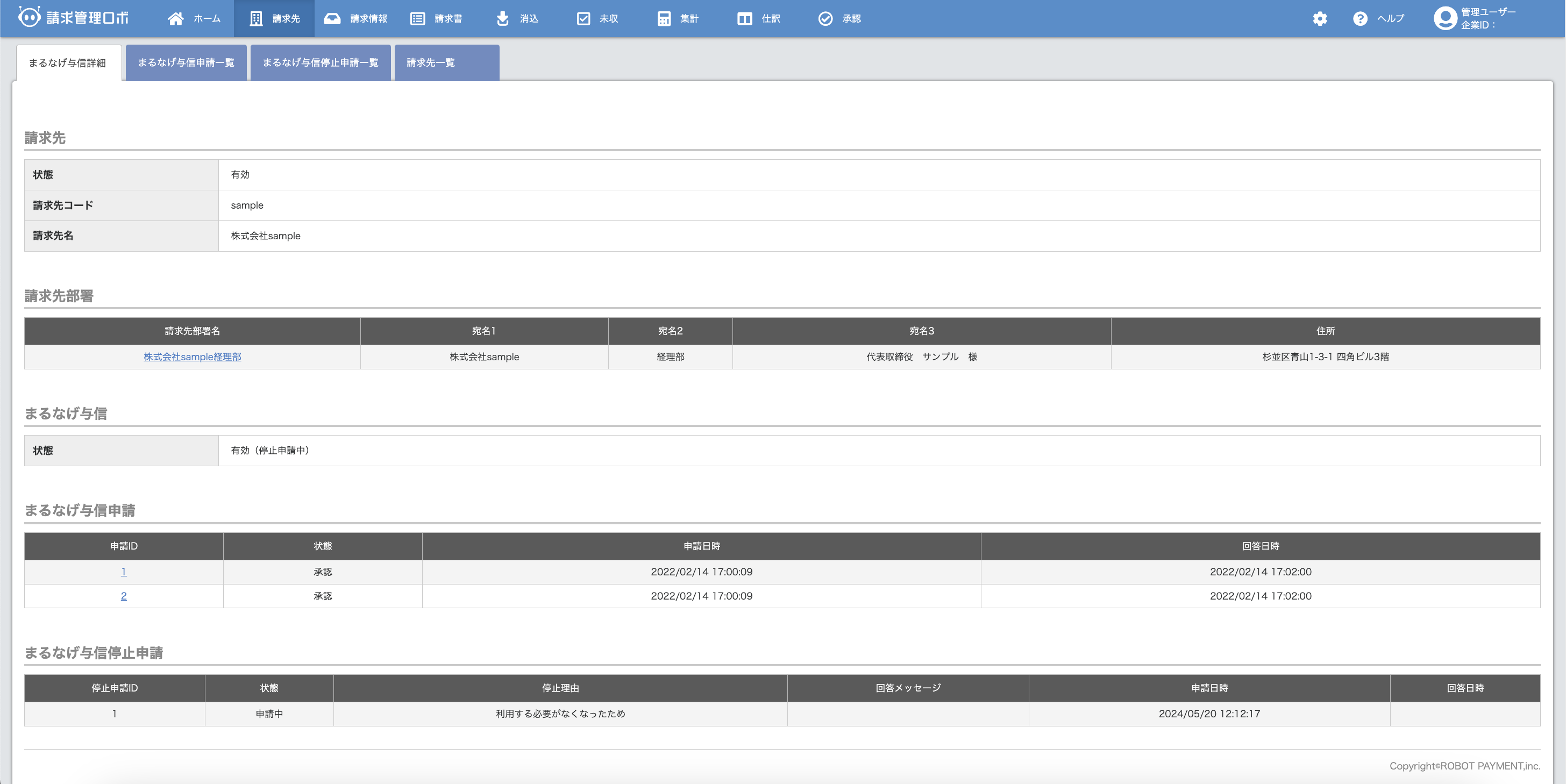Click the 請求先 building icon

pos(256,19)
